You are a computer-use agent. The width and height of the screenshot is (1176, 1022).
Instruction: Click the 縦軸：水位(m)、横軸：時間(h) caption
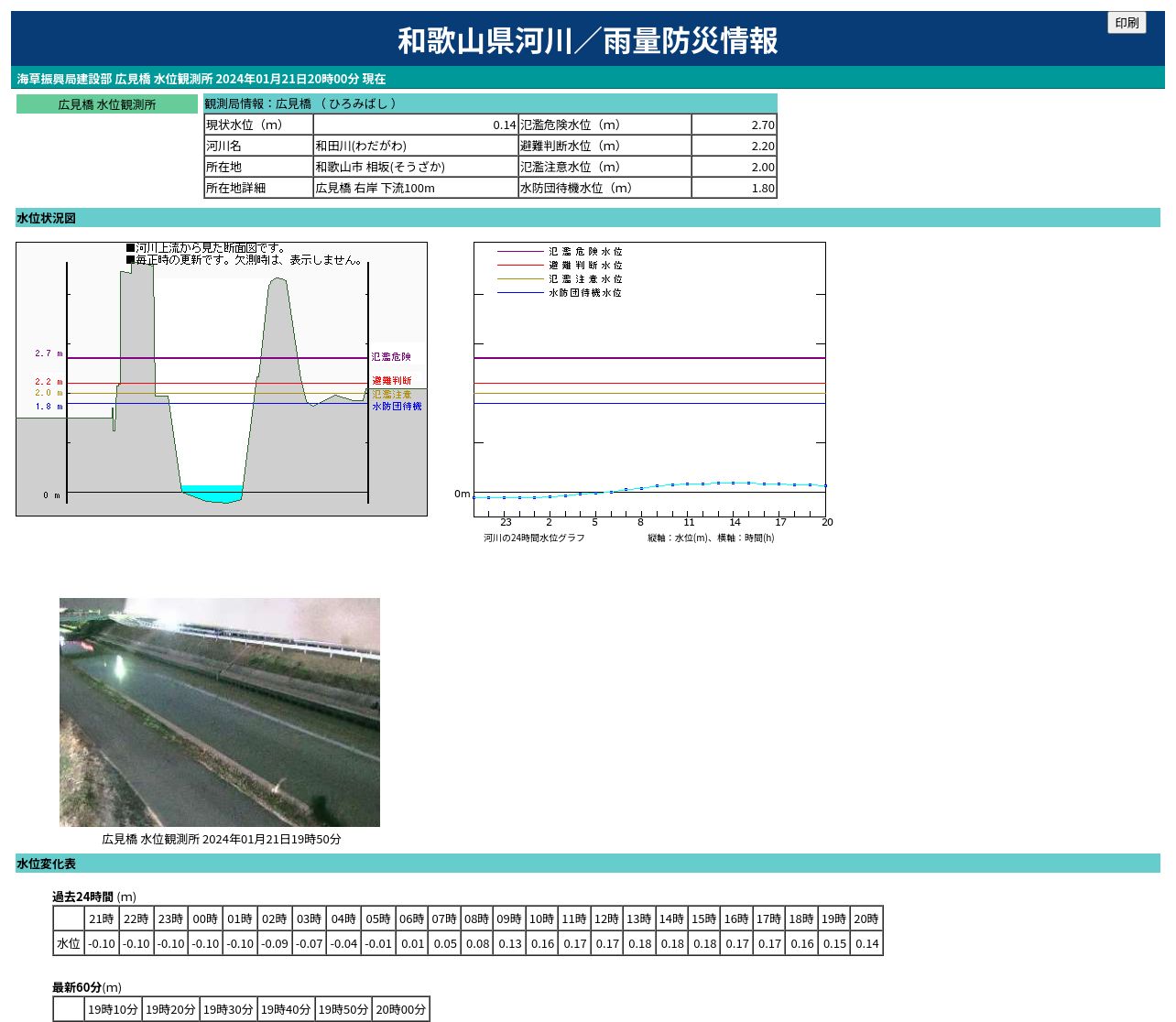tap(711, 538)
